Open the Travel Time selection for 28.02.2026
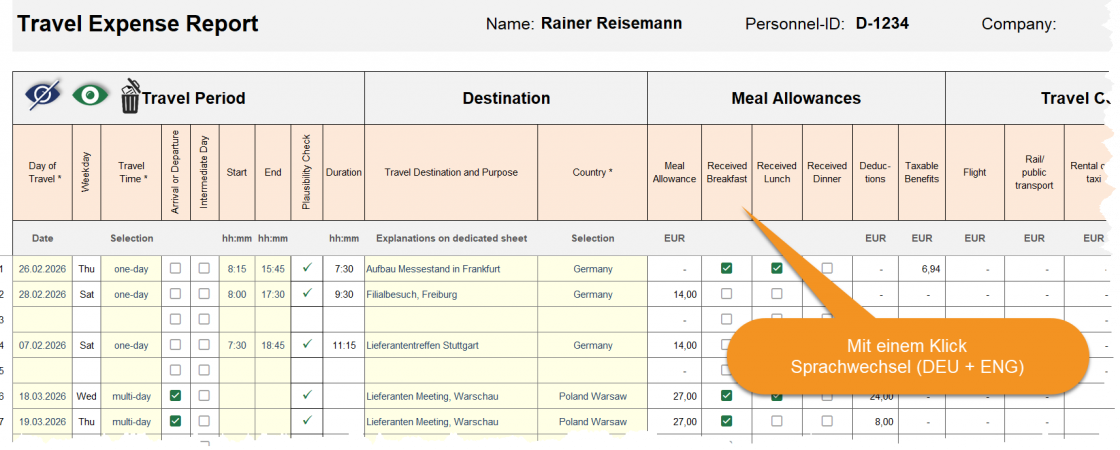This screenshot has height=450, width=1120. coord(131,294)
